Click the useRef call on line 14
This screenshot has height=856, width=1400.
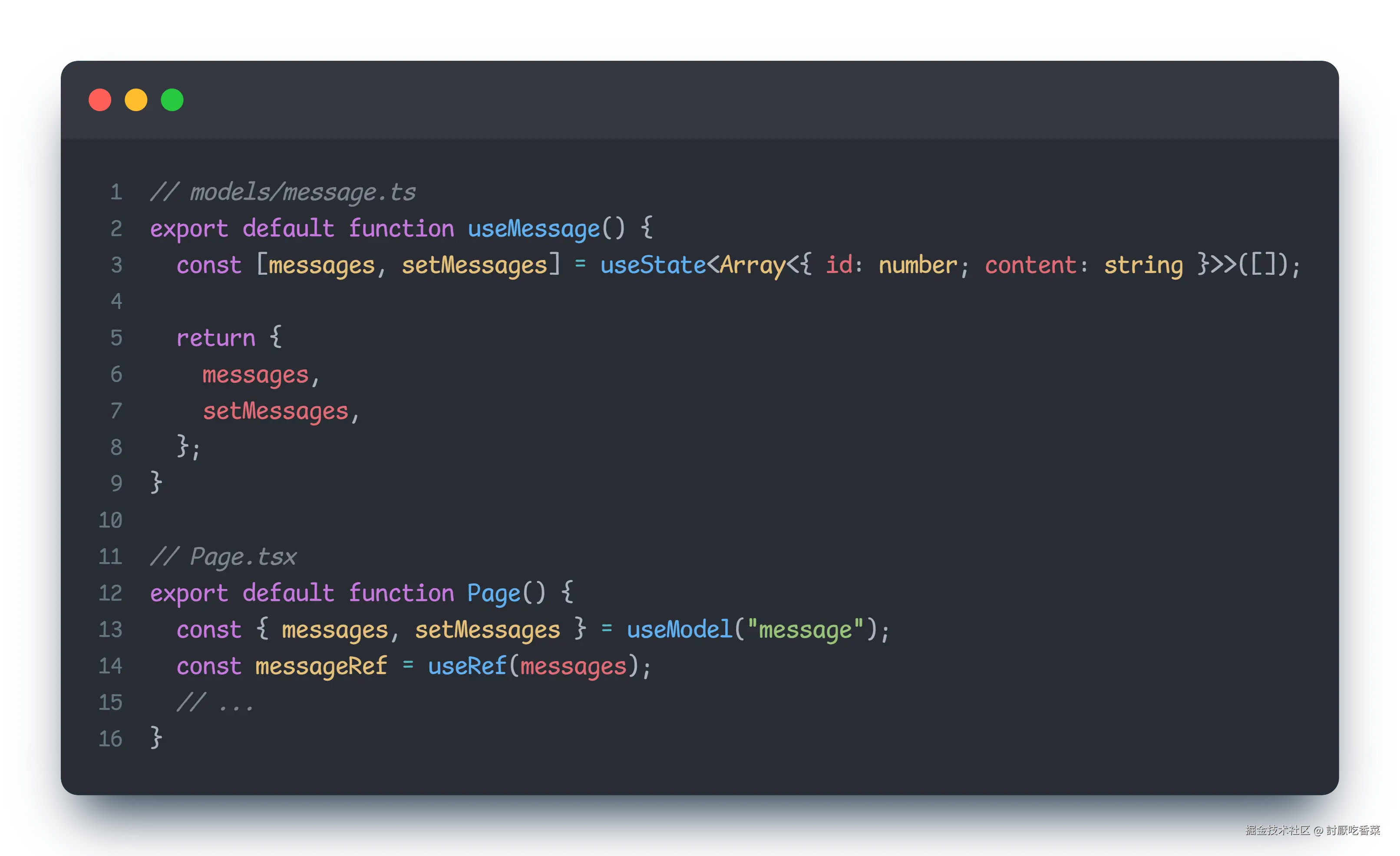tap(466, 666)
